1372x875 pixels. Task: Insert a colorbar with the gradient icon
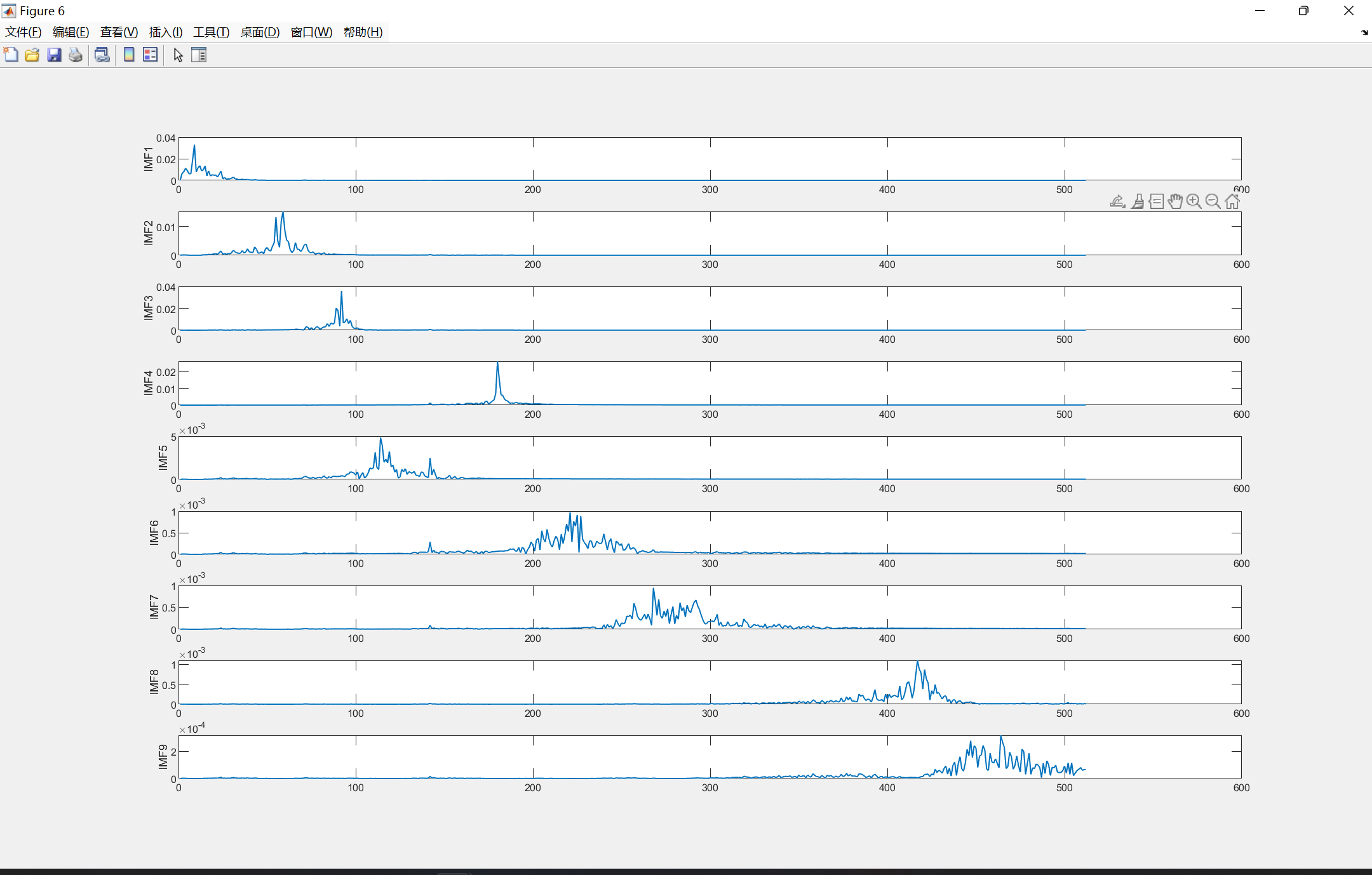(x=129, y=55)
